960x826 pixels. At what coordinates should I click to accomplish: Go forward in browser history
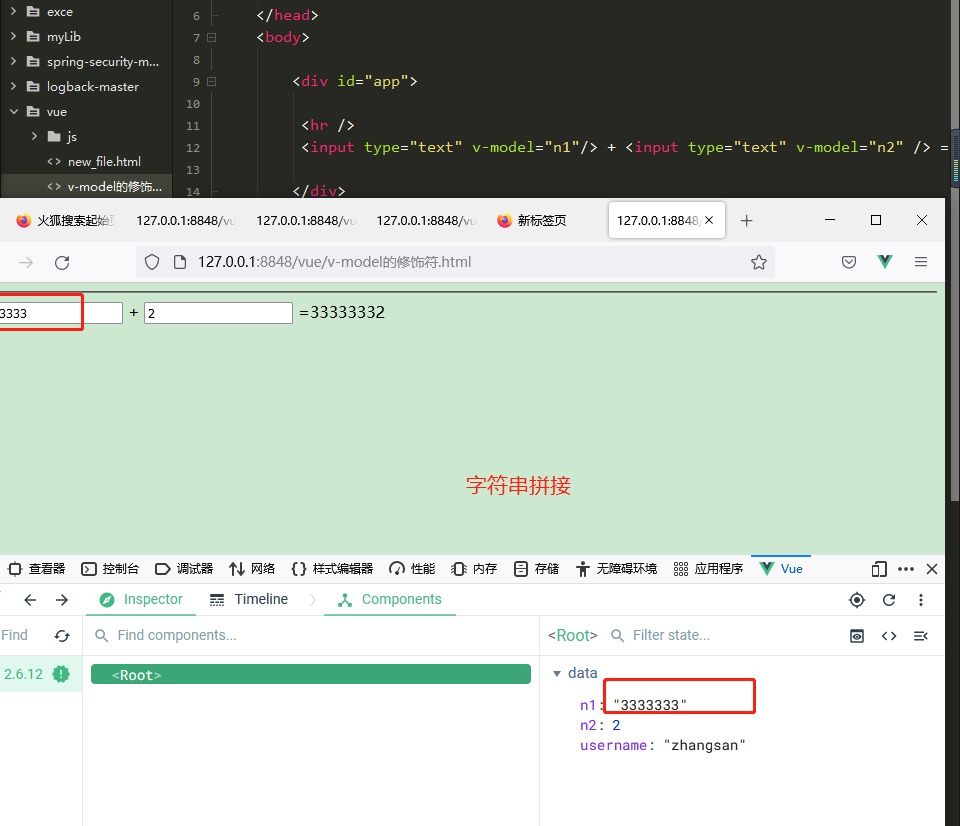pos(26,263)
